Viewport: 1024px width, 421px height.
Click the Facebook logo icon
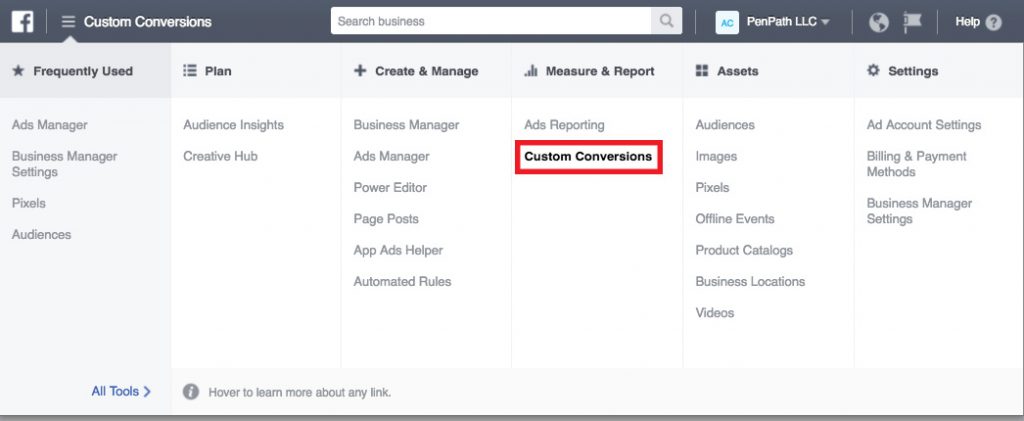point(22,22)
